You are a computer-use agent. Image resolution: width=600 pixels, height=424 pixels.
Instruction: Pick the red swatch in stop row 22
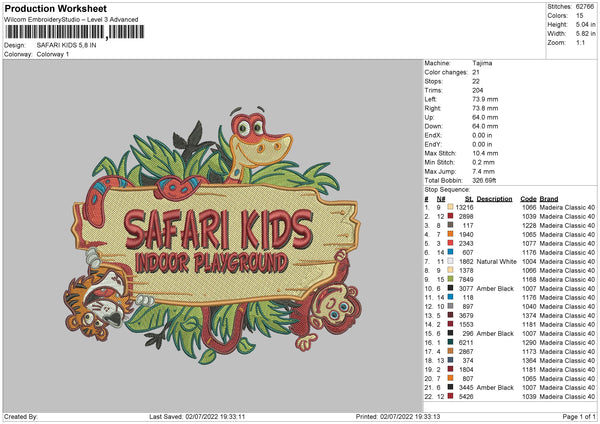click(x=450, y=396)
